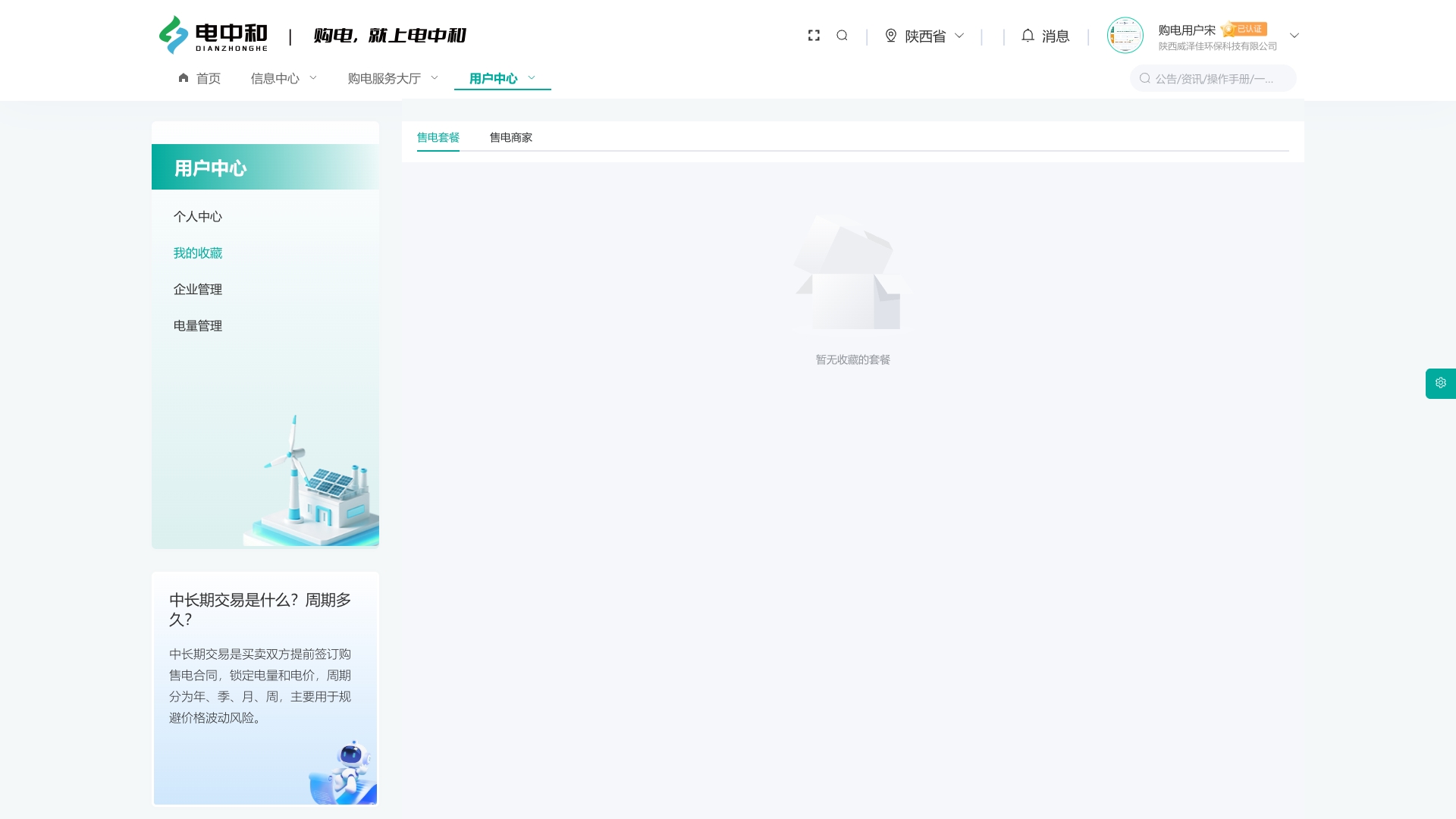Expand the user account dropdown arrow
The height and width of the screenshot is (819, 1456).
pyautogui.click(x=1294, y=36)
